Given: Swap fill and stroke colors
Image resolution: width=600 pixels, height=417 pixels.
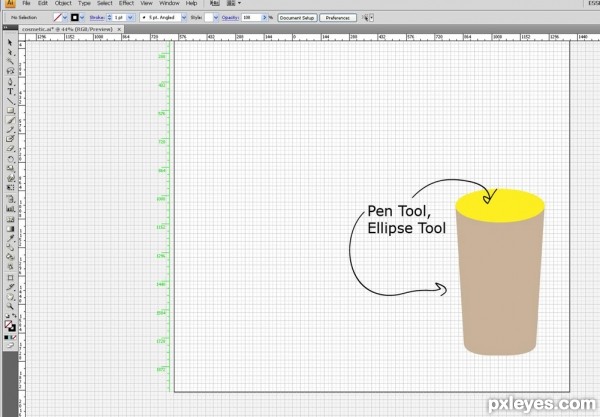Looking at the screenshot, I should [14, 316].
